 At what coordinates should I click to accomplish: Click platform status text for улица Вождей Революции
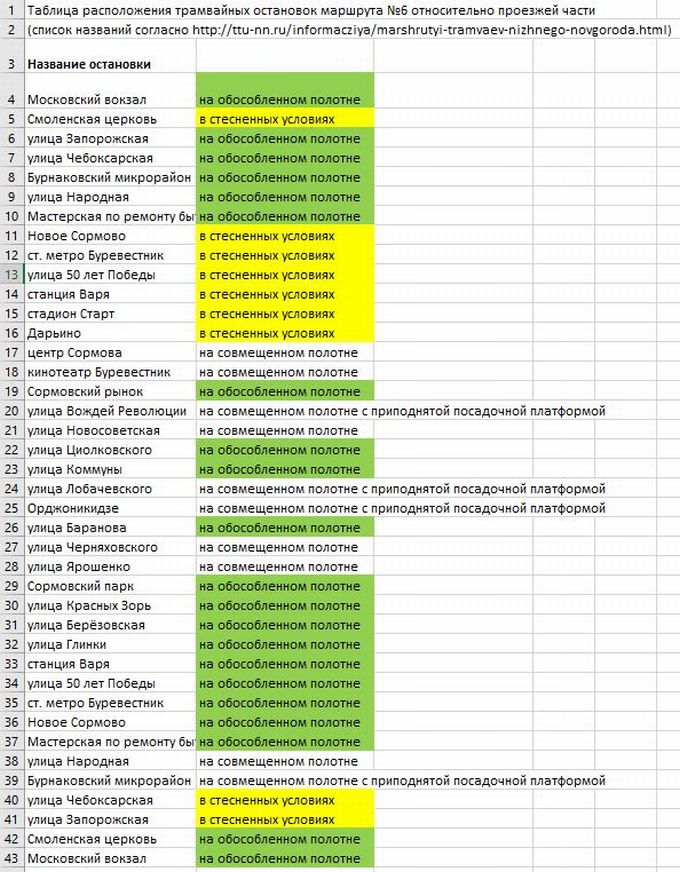[x=402, y=411]
